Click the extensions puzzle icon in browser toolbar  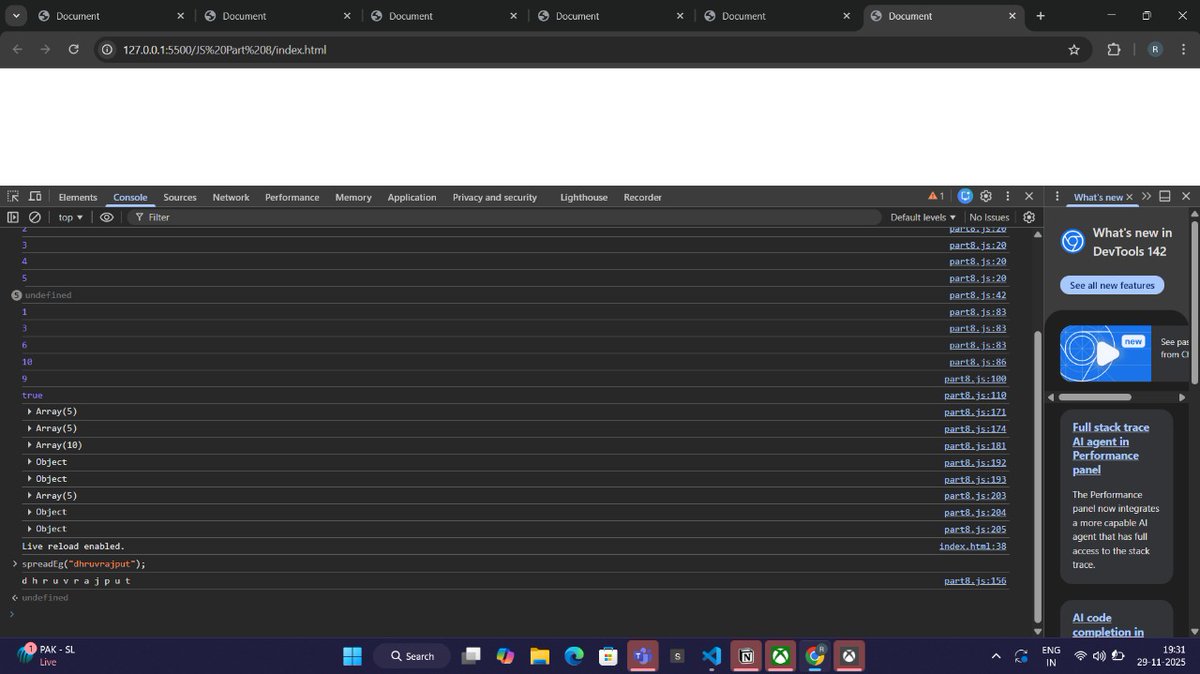[x=1113, y=48]
